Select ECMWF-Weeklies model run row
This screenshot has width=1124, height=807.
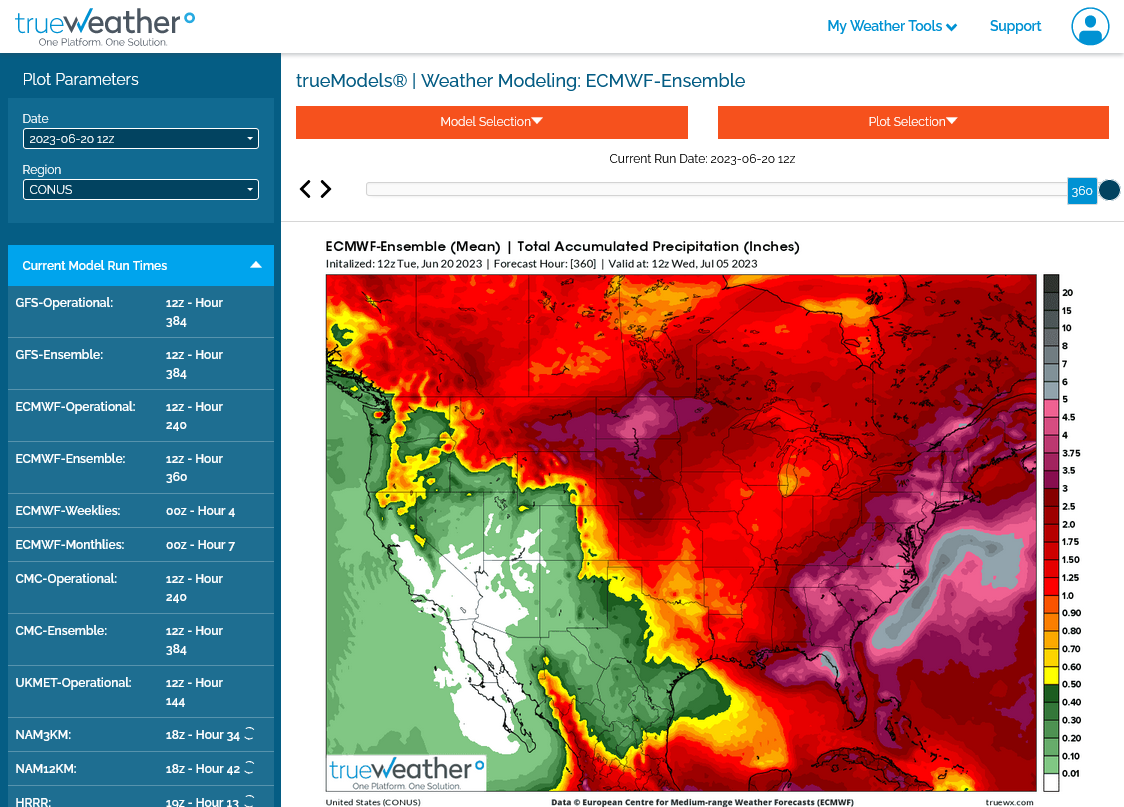[140, 510]
